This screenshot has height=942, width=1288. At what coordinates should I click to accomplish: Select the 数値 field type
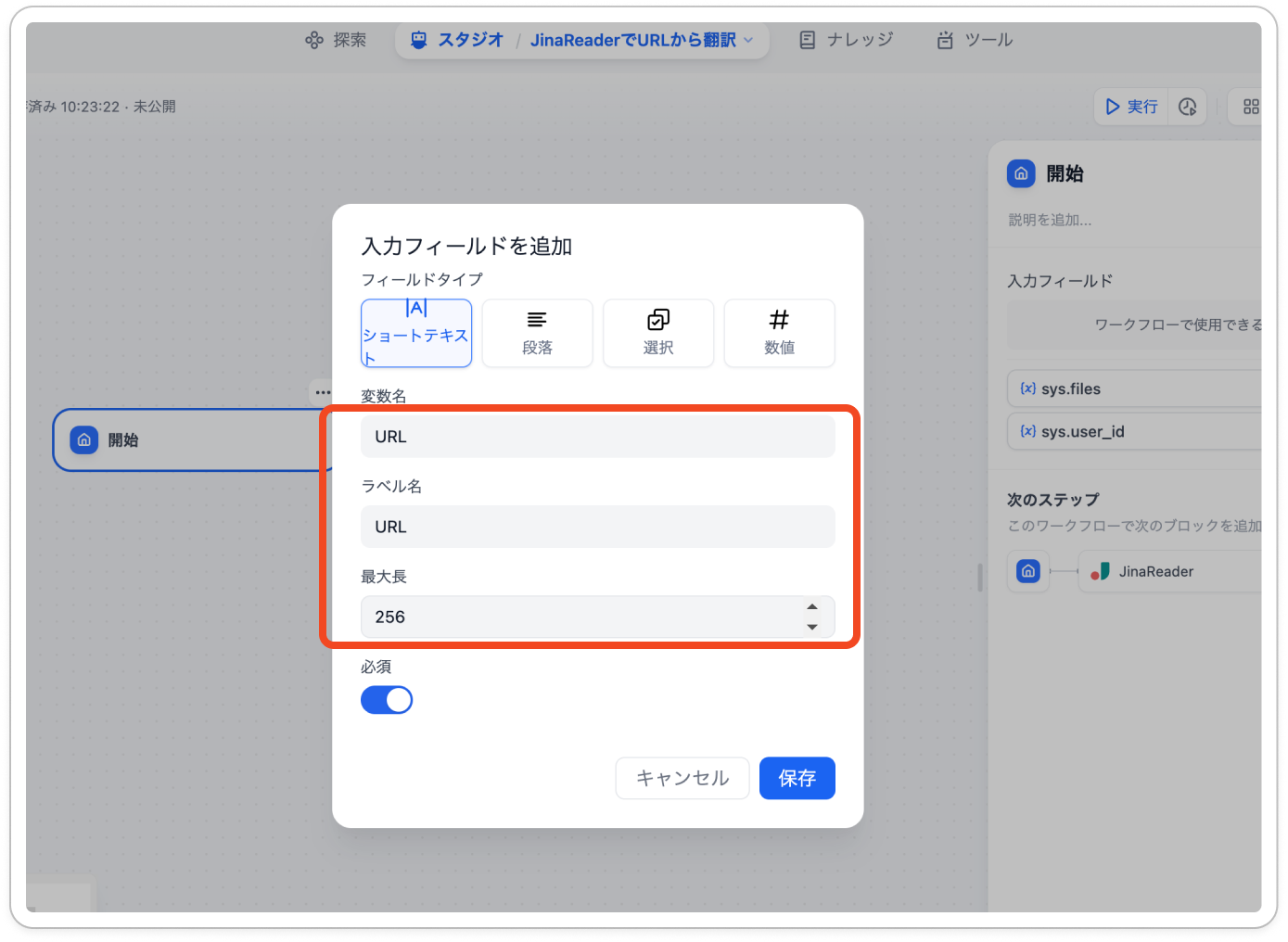click(779, 333)
